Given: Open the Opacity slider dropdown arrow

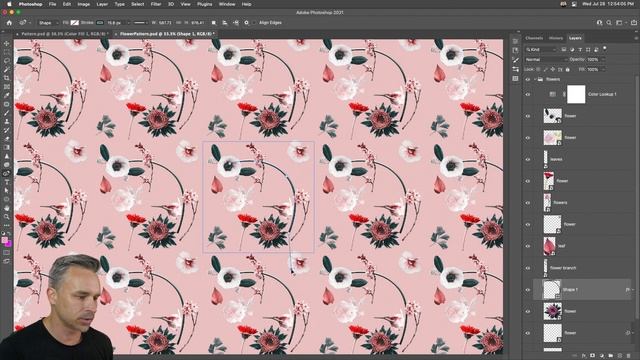Looking at the screenshot, I should [x=603, y=60].
